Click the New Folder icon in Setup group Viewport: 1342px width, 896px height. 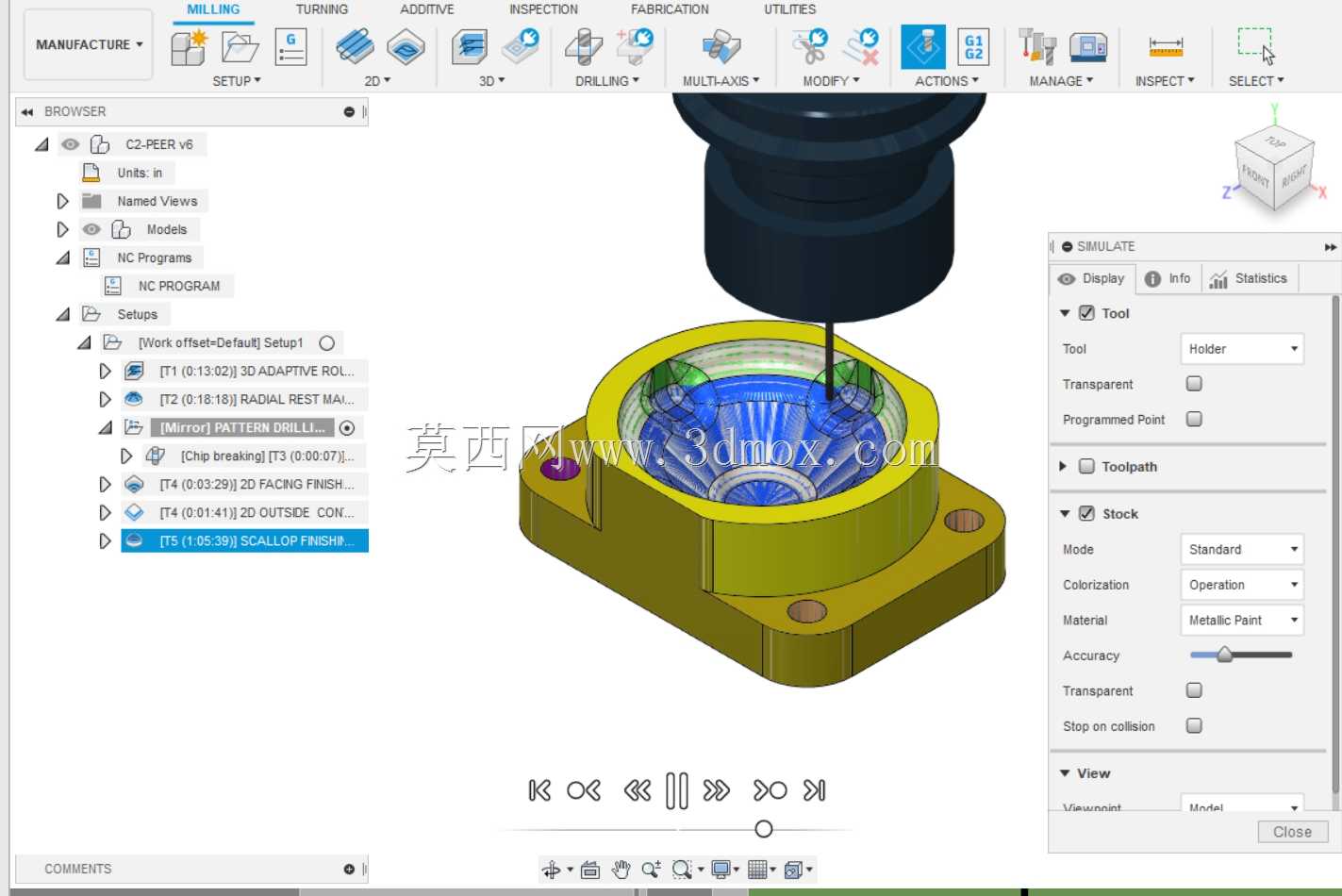tap(240, 46)
